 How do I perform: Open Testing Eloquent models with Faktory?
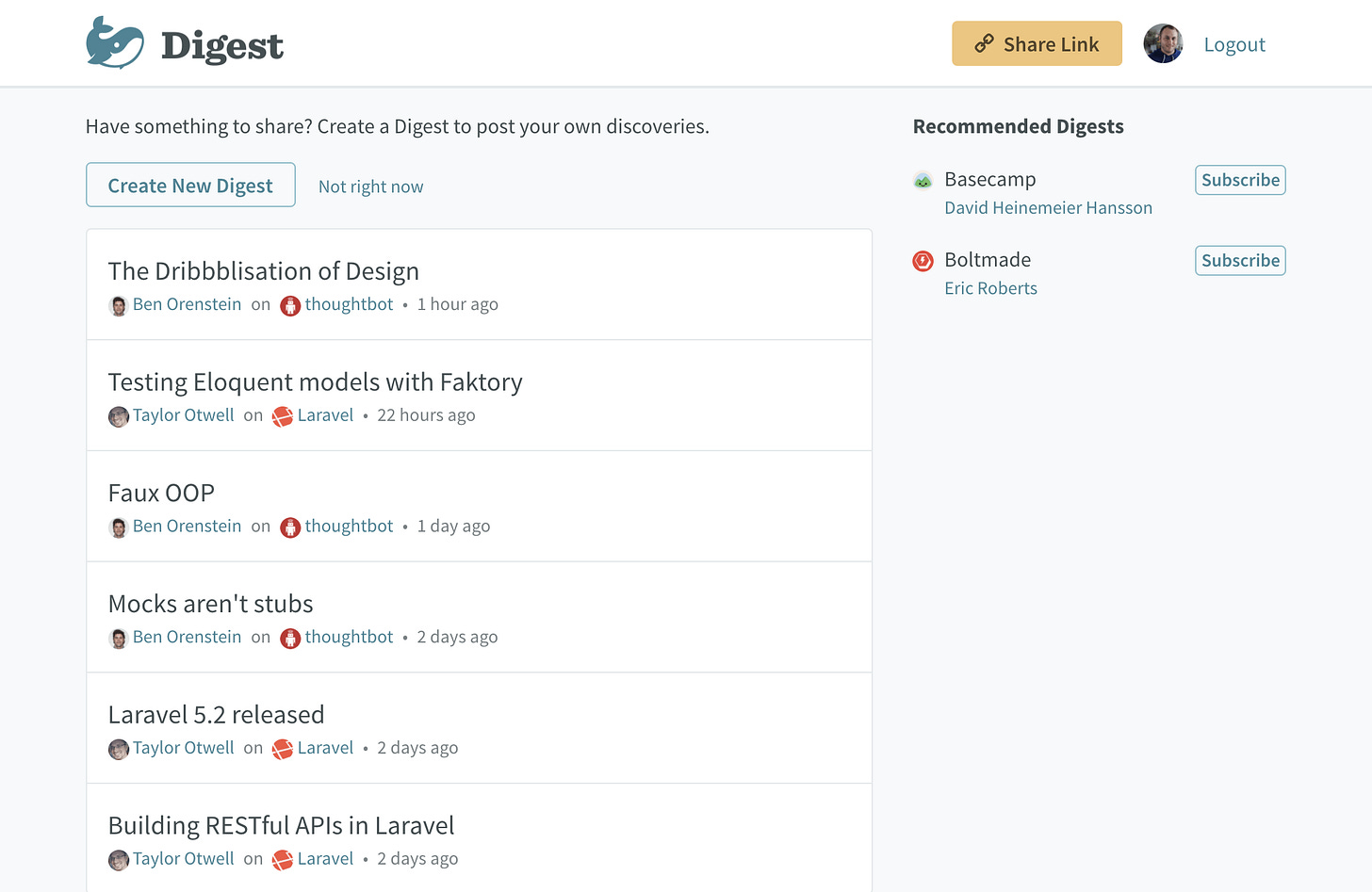click(315, 382)
